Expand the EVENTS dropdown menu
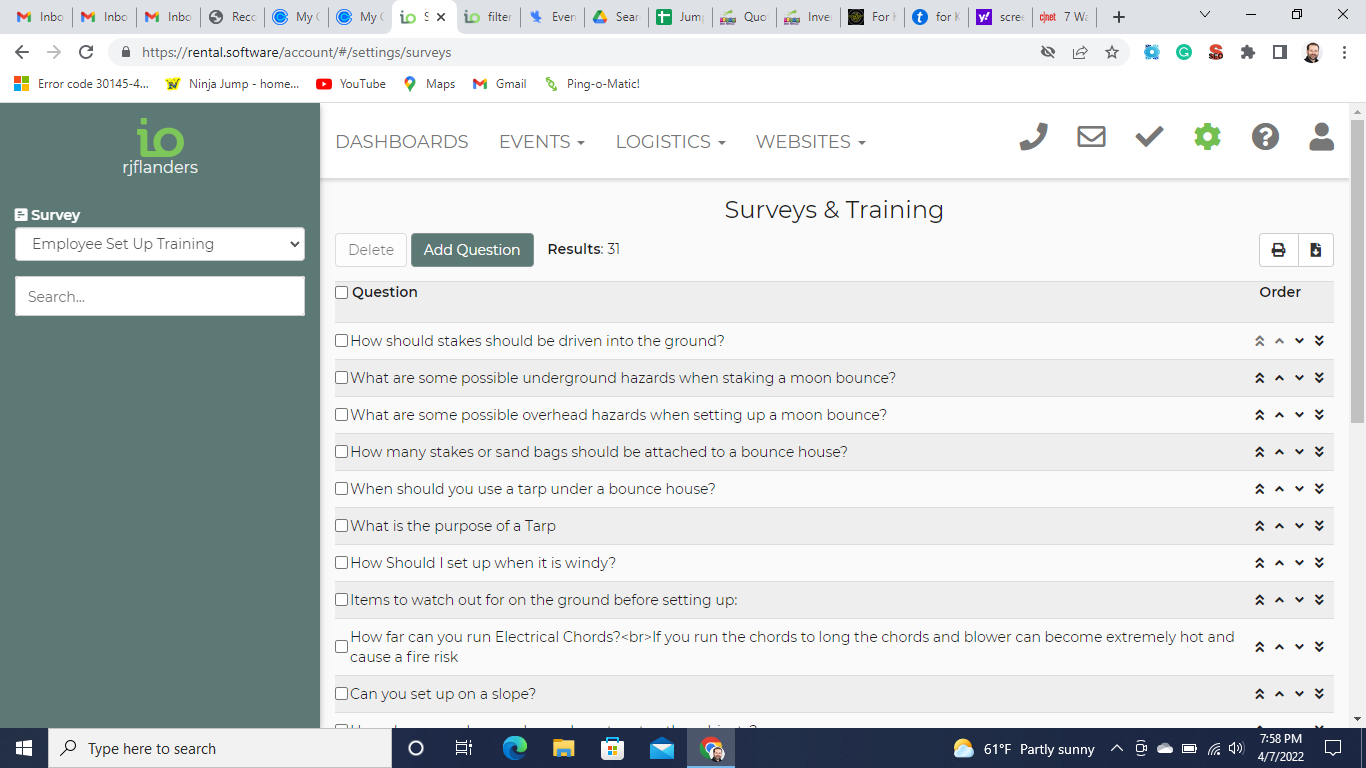1366x768 pixels. click(541, 142)
